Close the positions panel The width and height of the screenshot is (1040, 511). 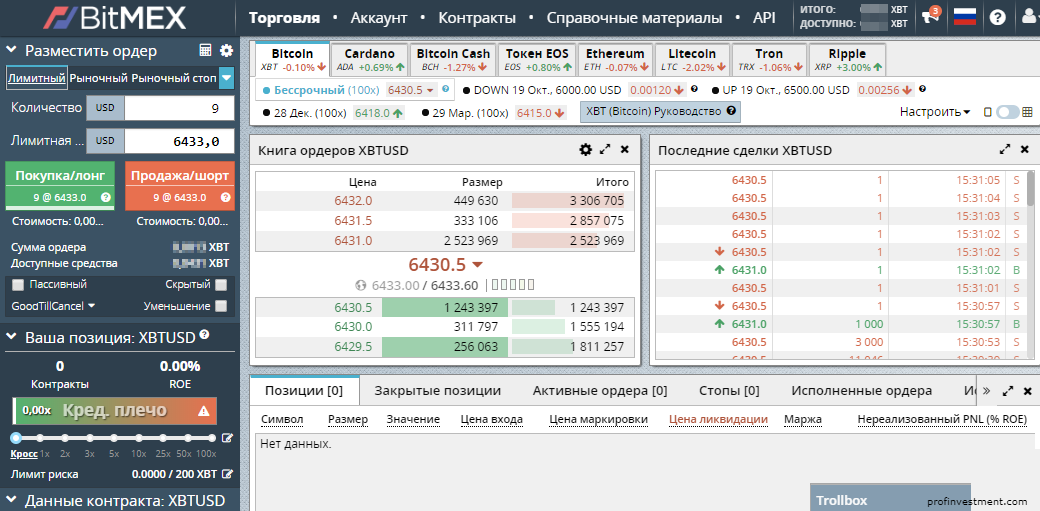[1027, 391]
